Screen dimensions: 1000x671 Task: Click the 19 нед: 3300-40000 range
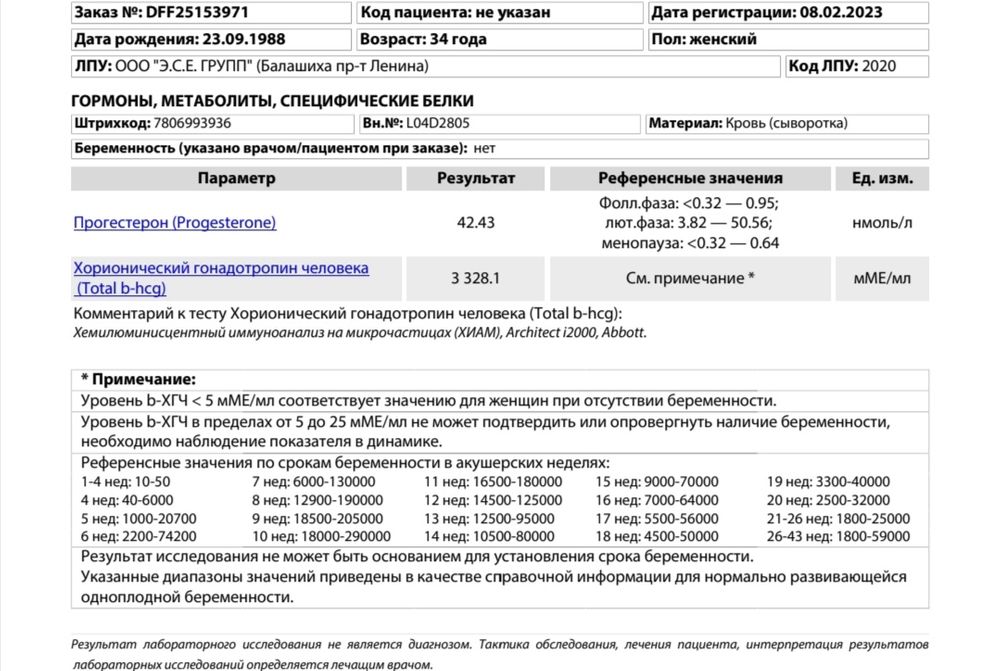coord(828,482)
